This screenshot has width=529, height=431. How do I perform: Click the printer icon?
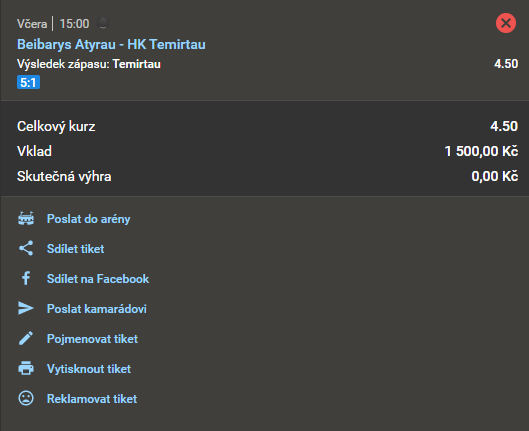click(x=26, y=368)
